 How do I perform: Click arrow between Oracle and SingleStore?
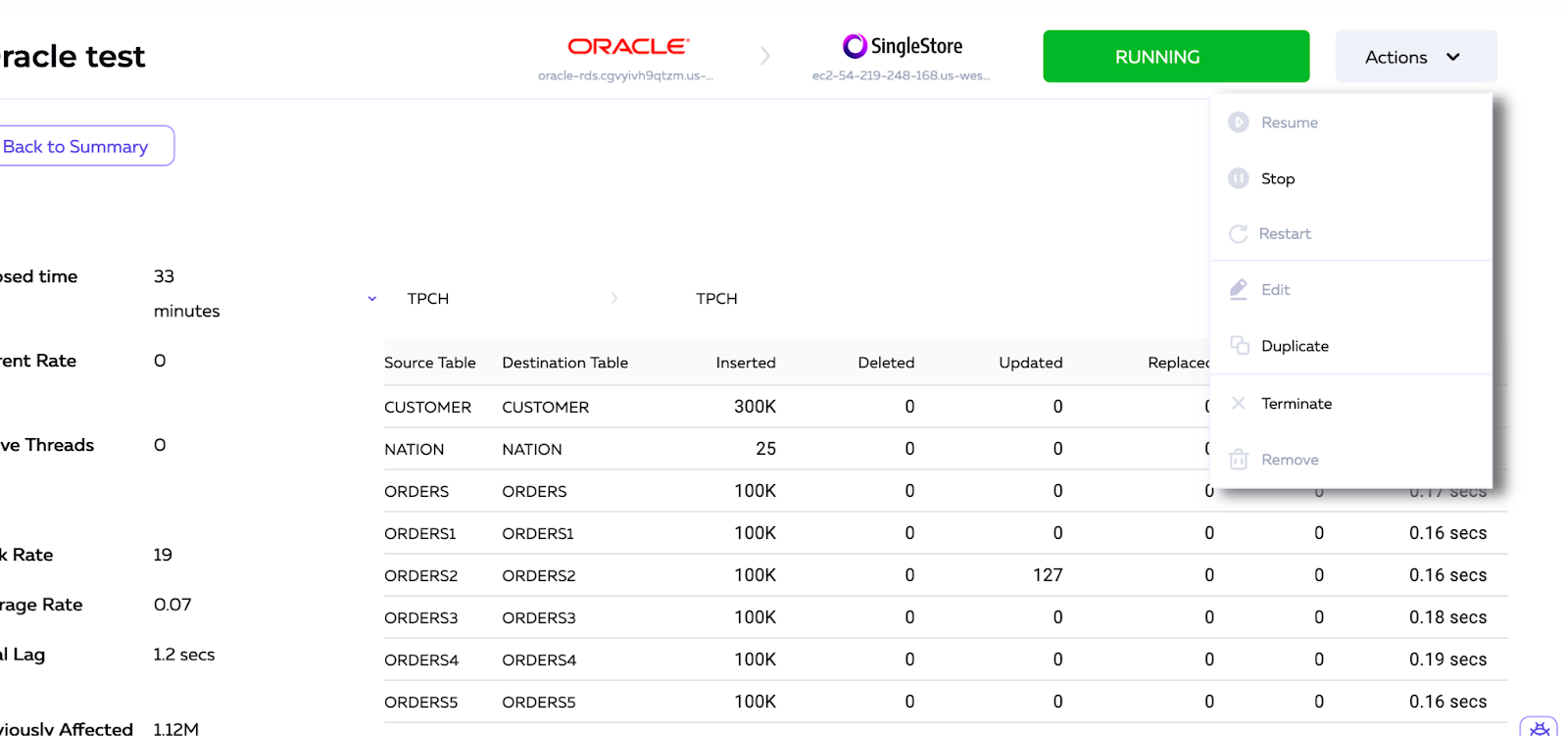[x=765, y=56]
